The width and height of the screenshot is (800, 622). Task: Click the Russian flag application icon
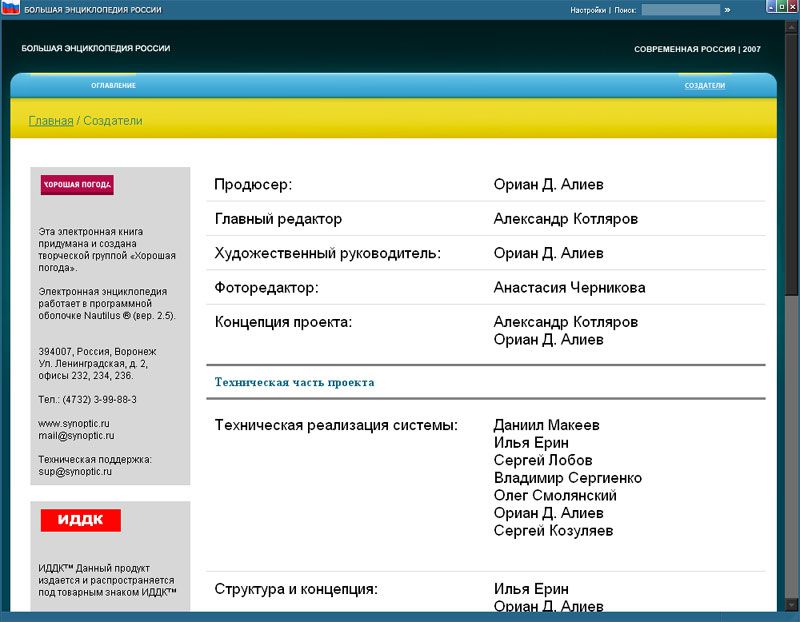[x=10, y=9]
